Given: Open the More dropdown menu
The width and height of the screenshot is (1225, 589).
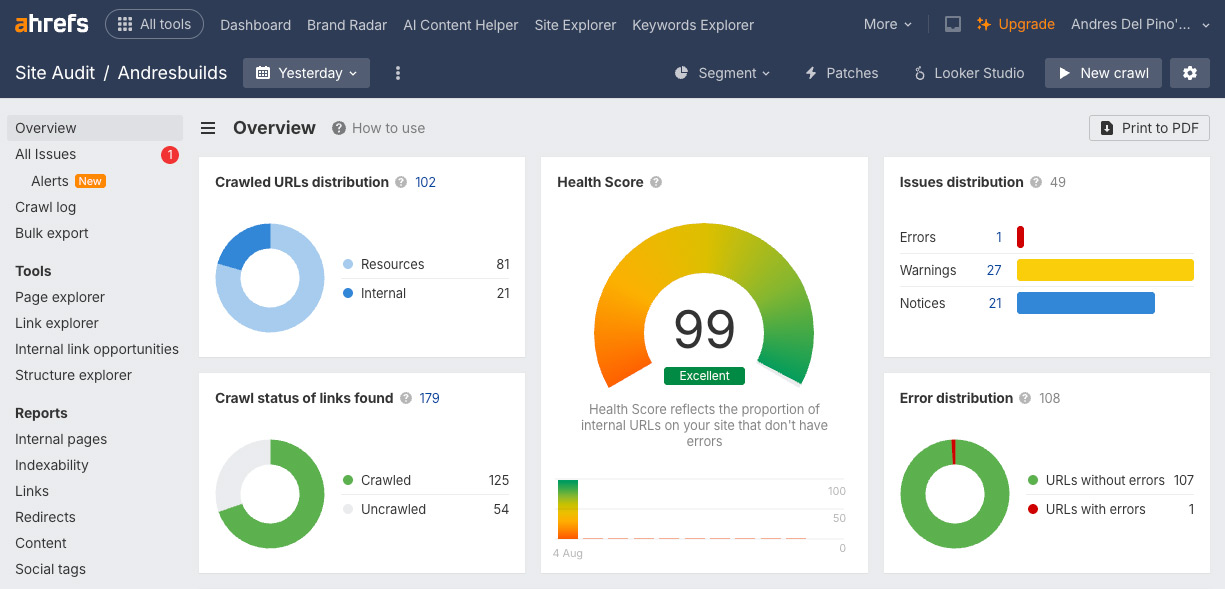Looking at the screenshot, I should click(x=887, y=24).
